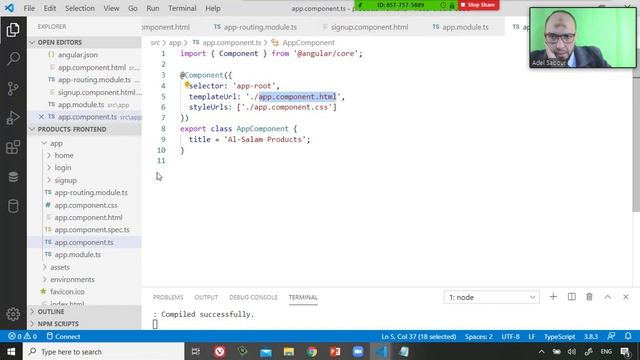Open the Source Control view
The height and width of the screenshot is (360, 640).
(13, 88)
